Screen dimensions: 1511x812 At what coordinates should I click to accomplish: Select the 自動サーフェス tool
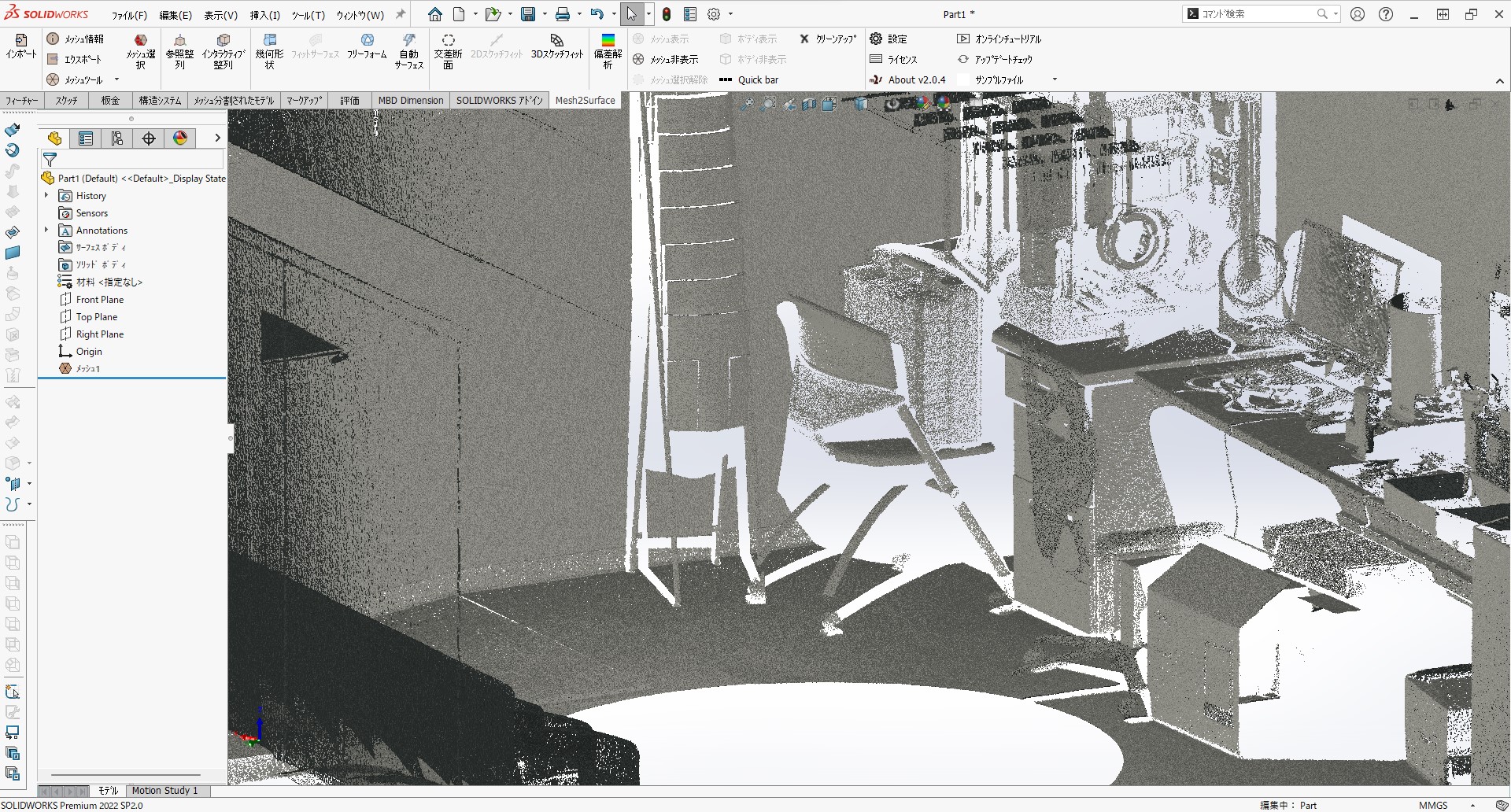coord(408,50)
